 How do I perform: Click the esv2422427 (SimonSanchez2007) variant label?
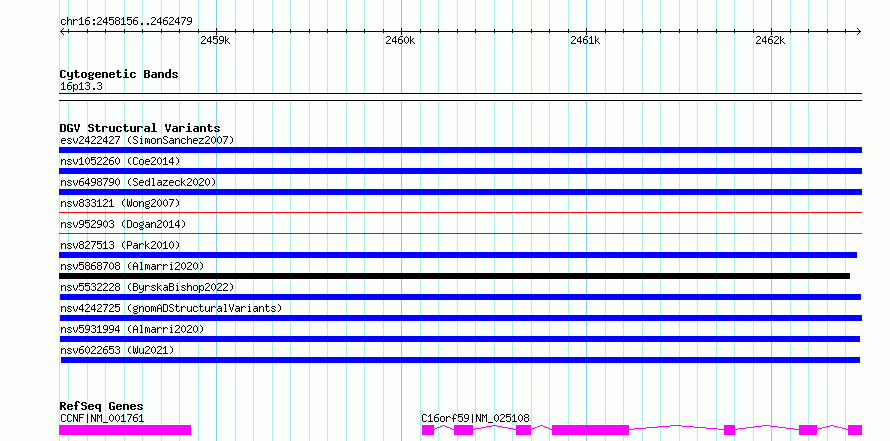pos(147,140)
